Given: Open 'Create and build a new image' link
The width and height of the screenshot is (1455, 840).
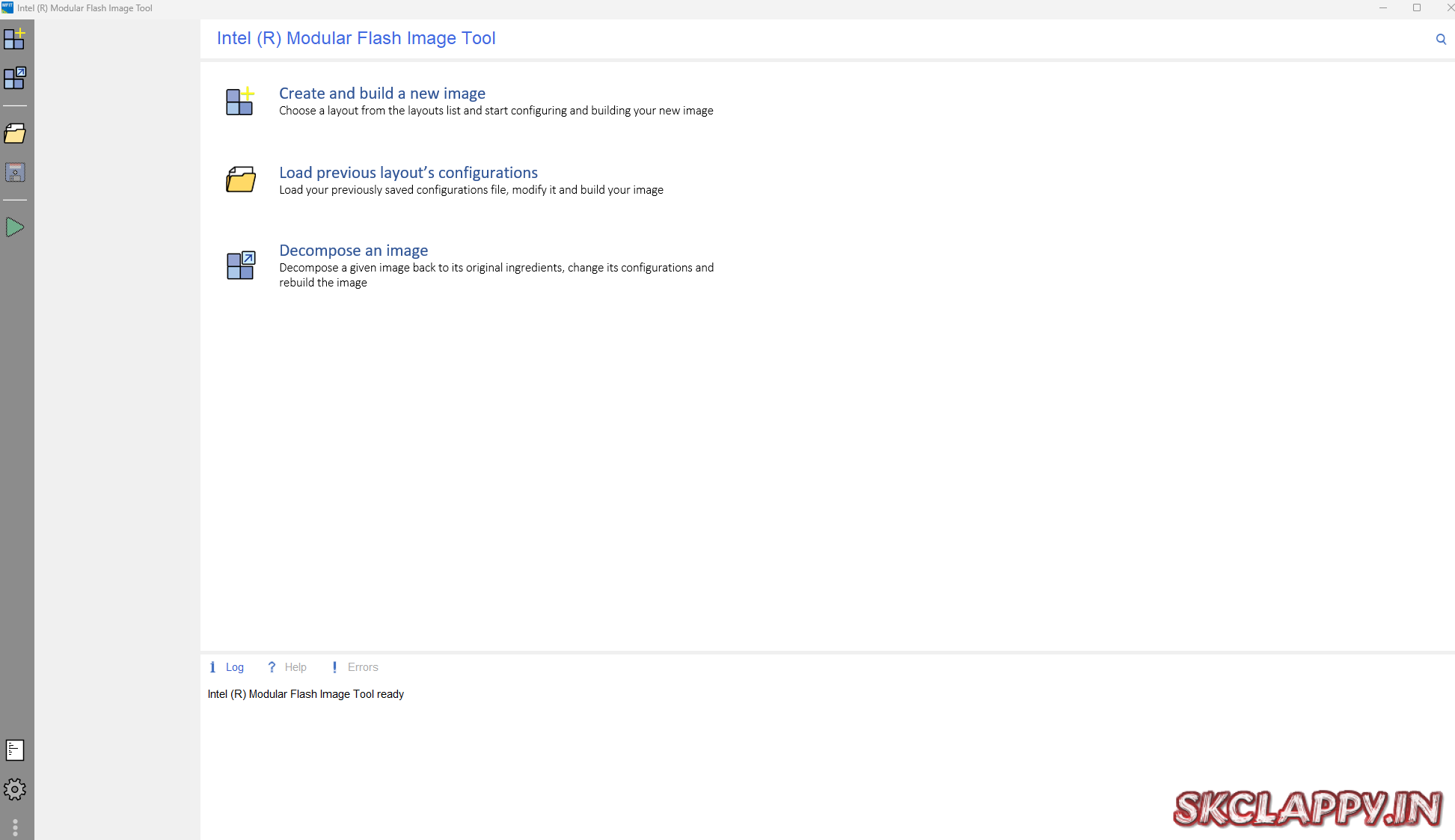Looking at the screenshot, I should (x=382, y=93).
